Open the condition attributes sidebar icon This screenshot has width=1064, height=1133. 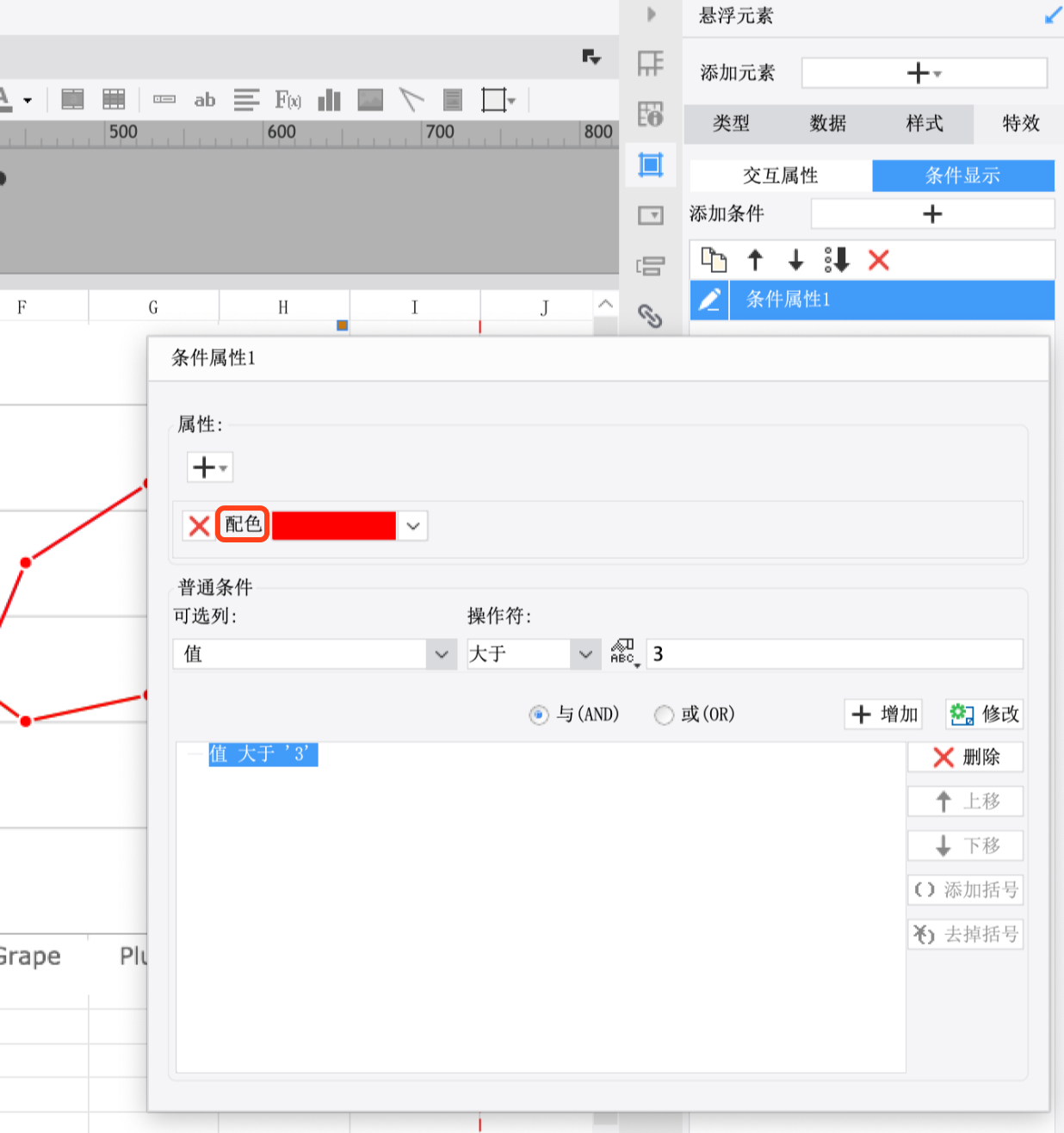pyautogui.click(x=651, y=266)
